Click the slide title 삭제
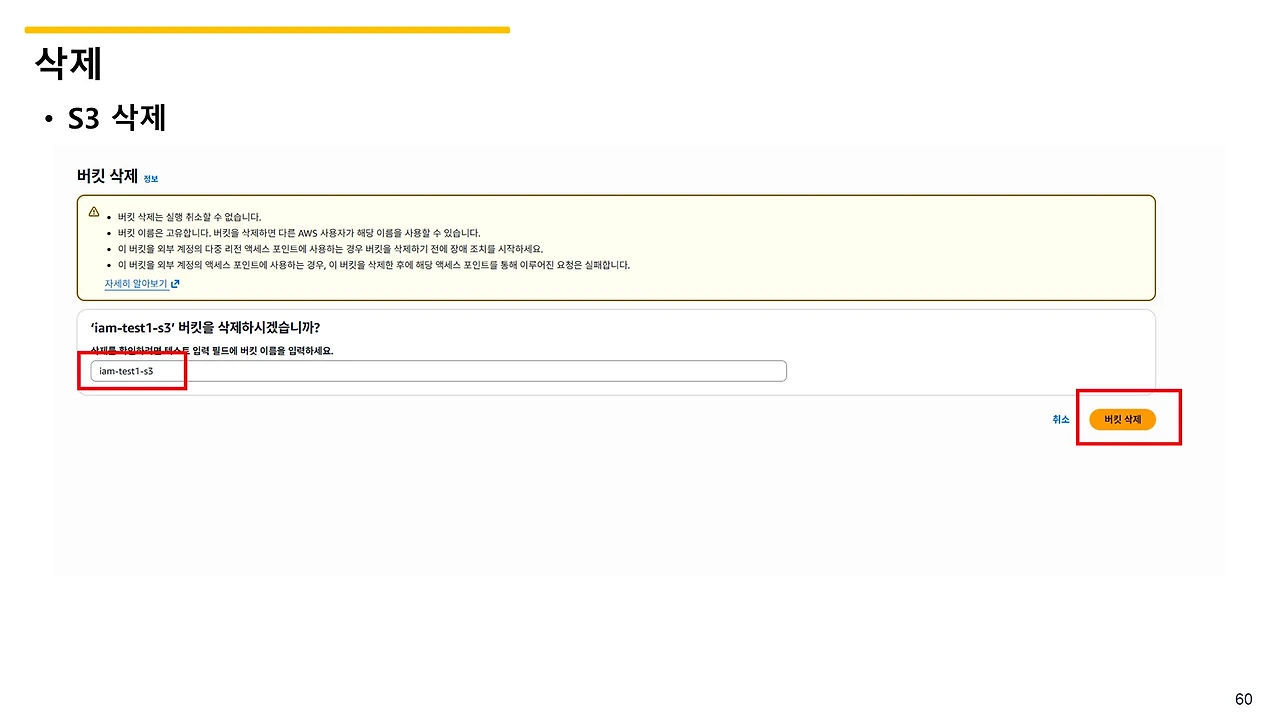Screen dimensions: 1280x720 click(69, 63)
